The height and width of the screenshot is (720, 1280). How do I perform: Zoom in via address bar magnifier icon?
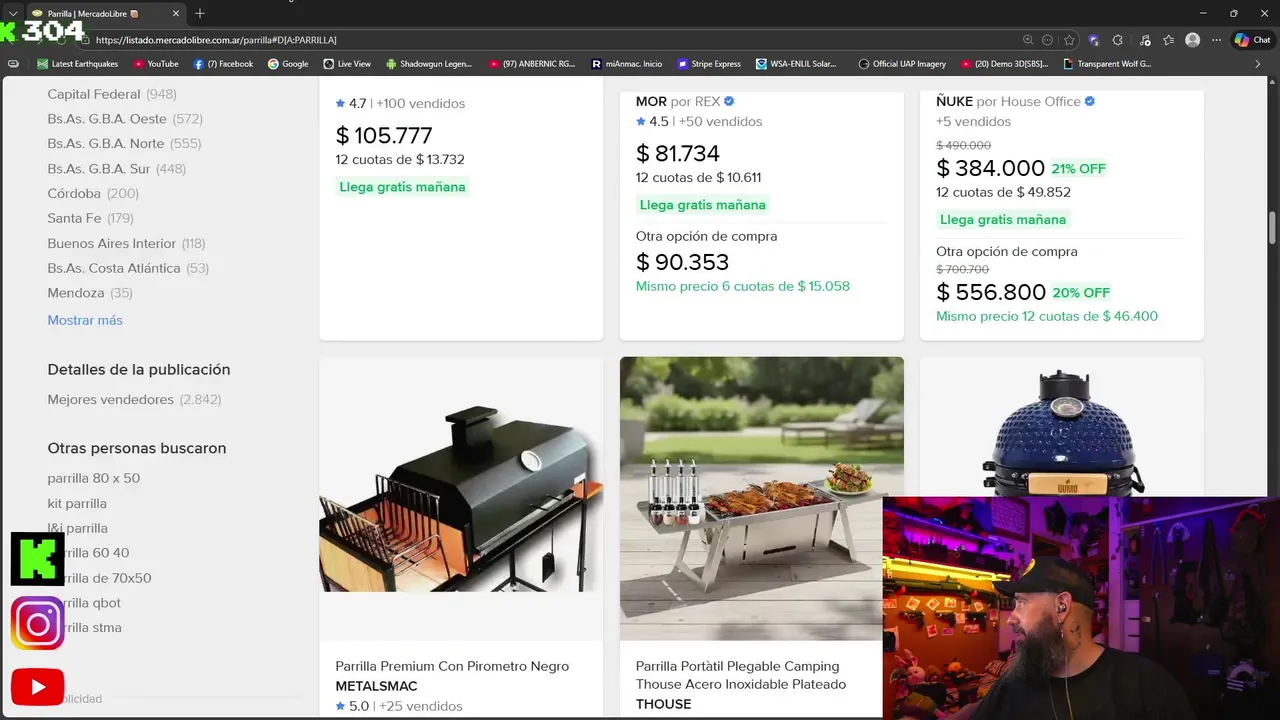pos(1028,40)
